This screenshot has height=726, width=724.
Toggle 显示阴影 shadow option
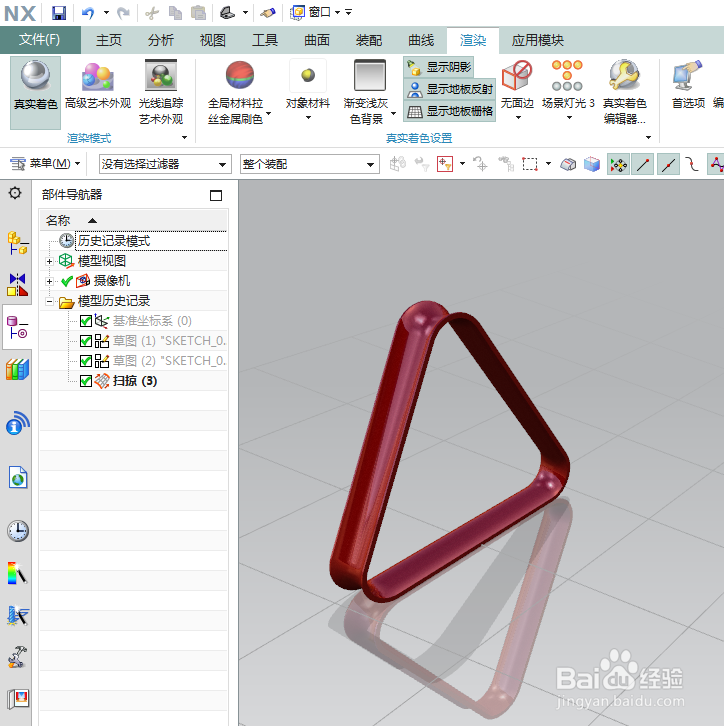(x=438, y=67)
